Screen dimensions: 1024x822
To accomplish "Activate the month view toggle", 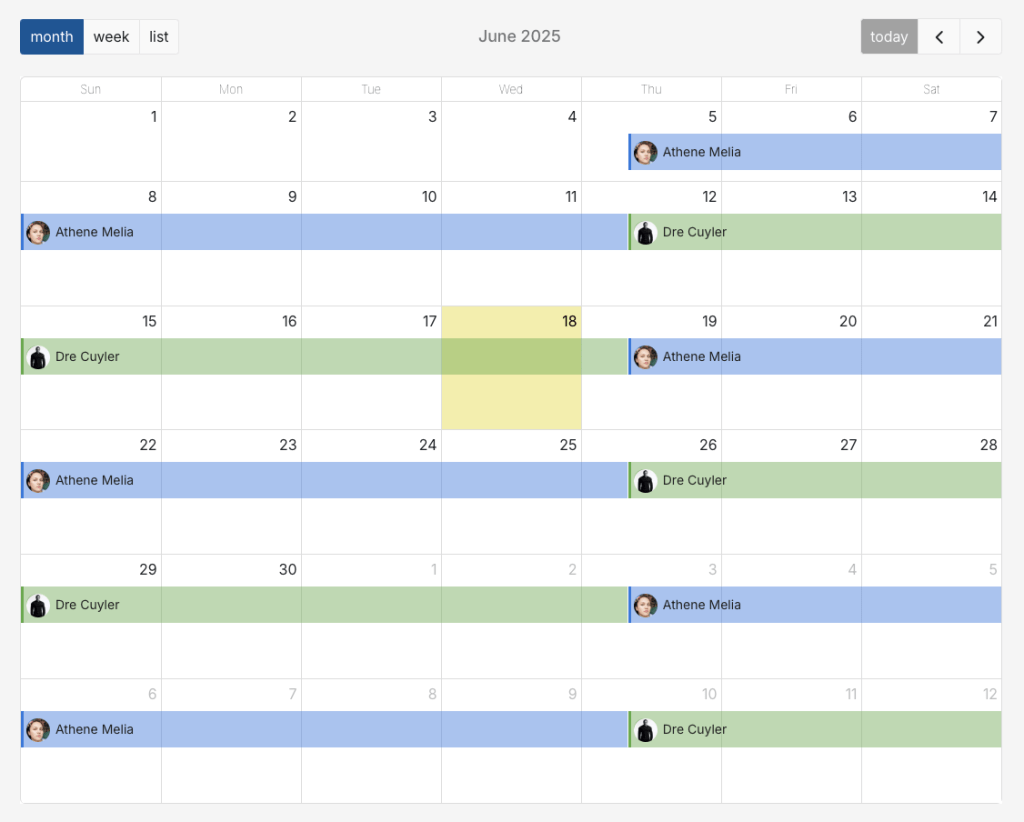I will tap(51, 36).
